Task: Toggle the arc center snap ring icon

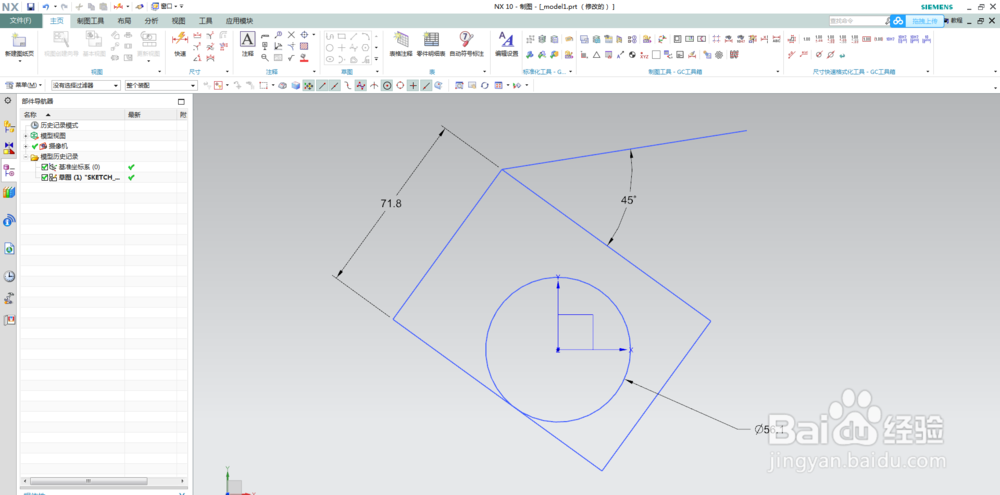Action: point(401,85)
